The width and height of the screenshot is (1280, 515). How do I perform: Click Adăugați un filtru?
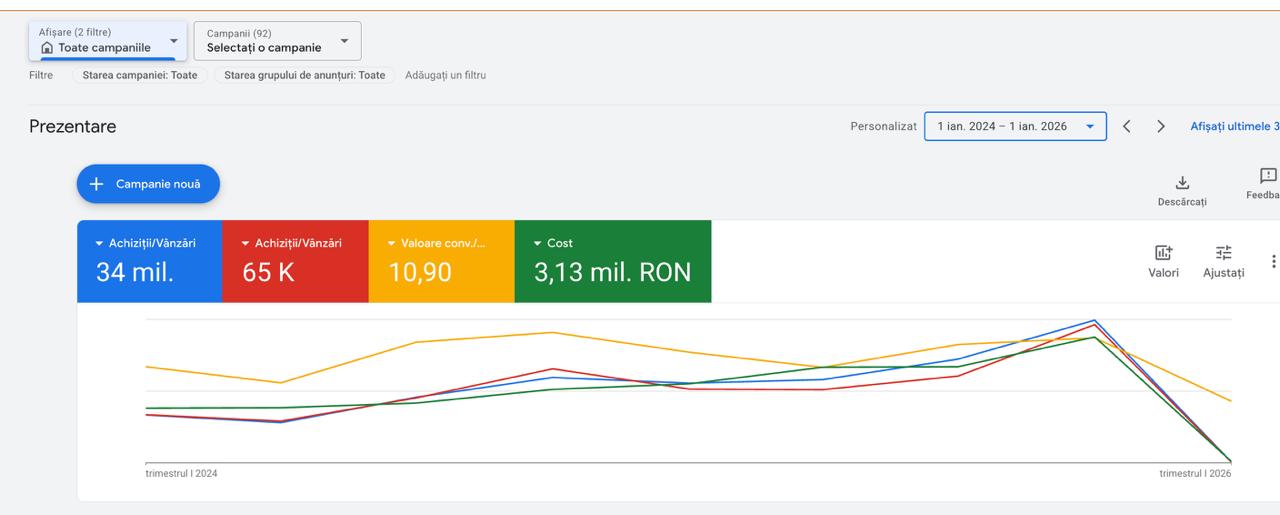[x=445, y=75]
